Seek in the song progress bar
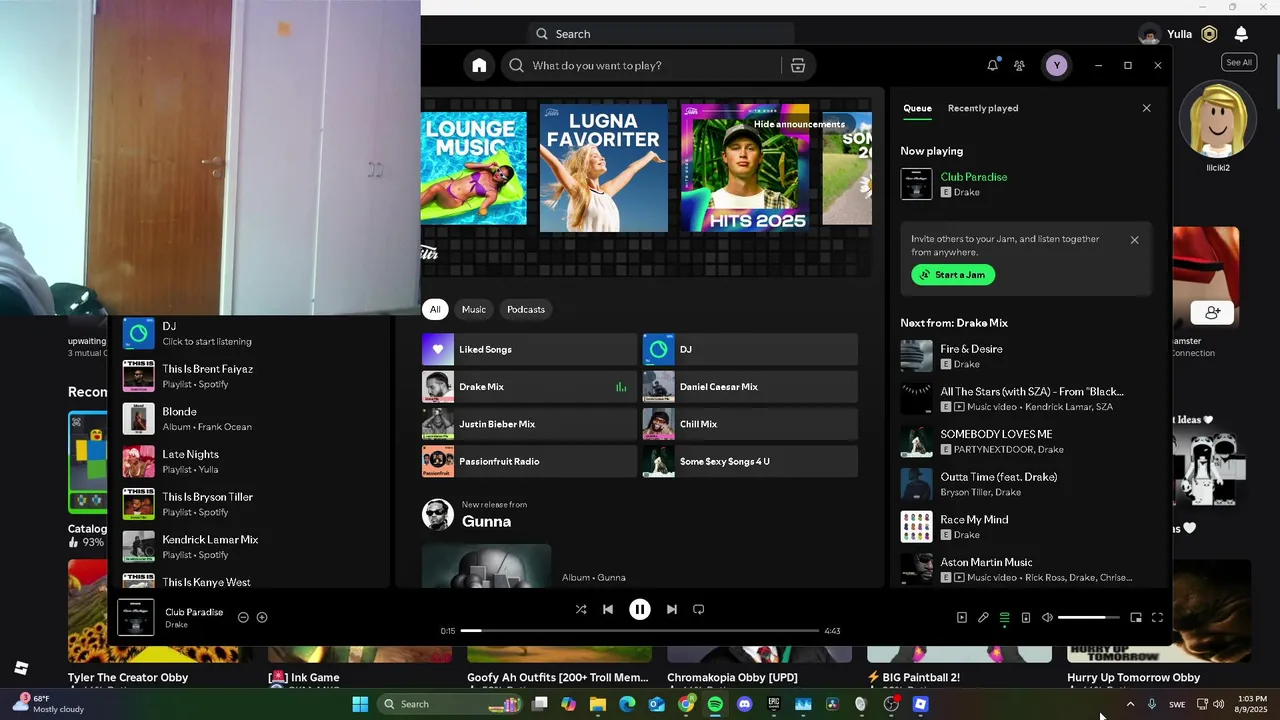 (640, 631)
